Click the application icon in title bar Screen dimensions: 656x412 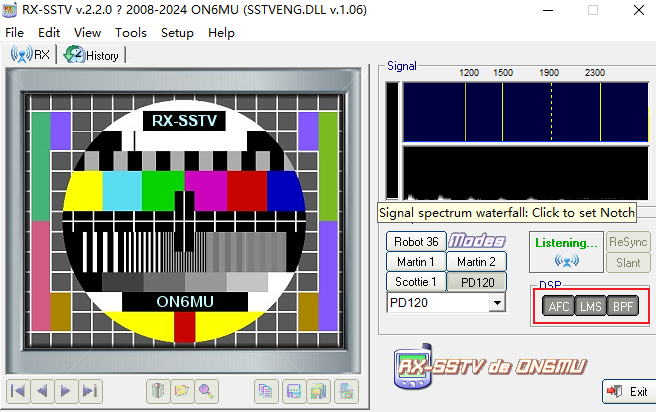(x=10, y=10)
